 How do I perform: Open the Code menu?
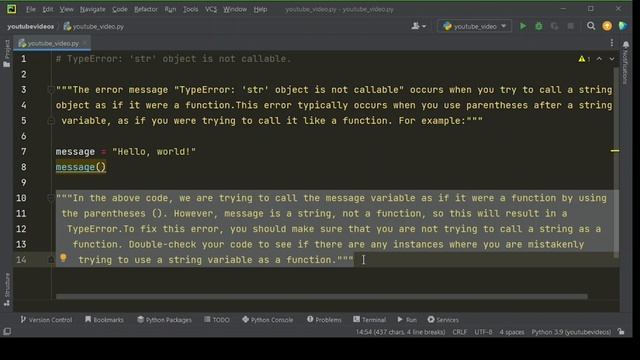tap(120, 9)
